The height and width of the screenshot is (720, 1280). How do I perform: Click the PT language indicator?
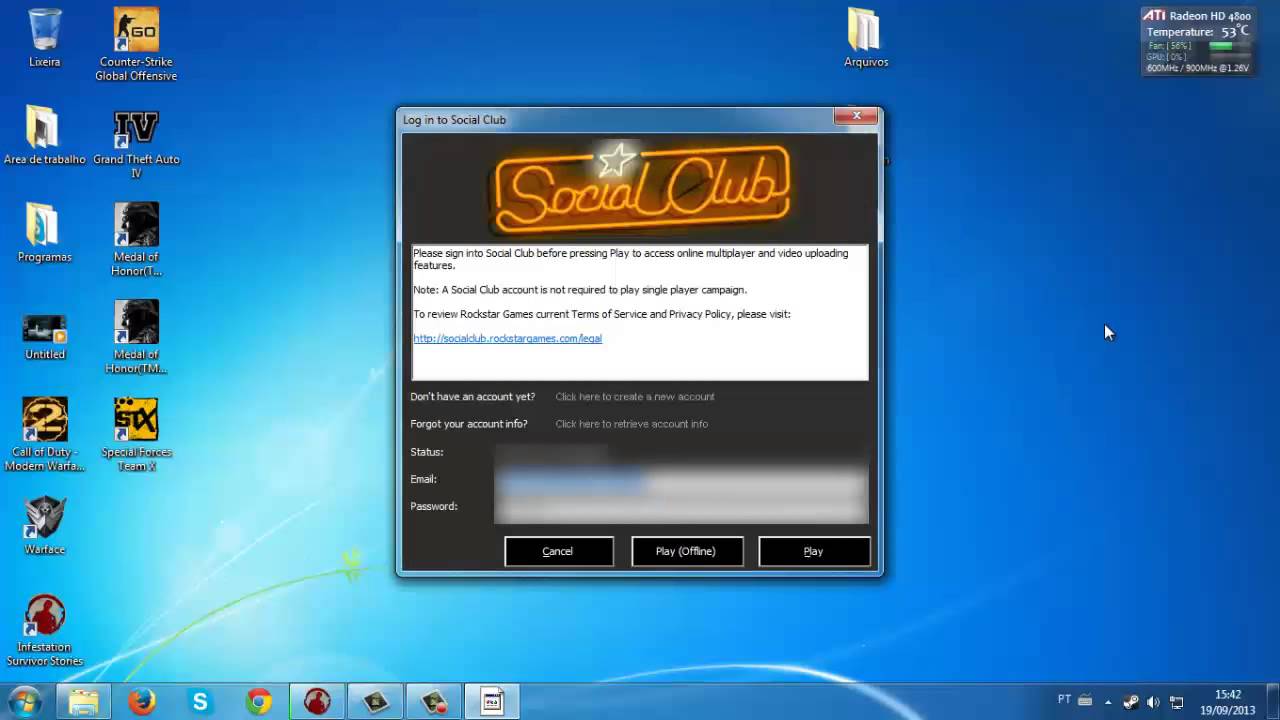1064,699
